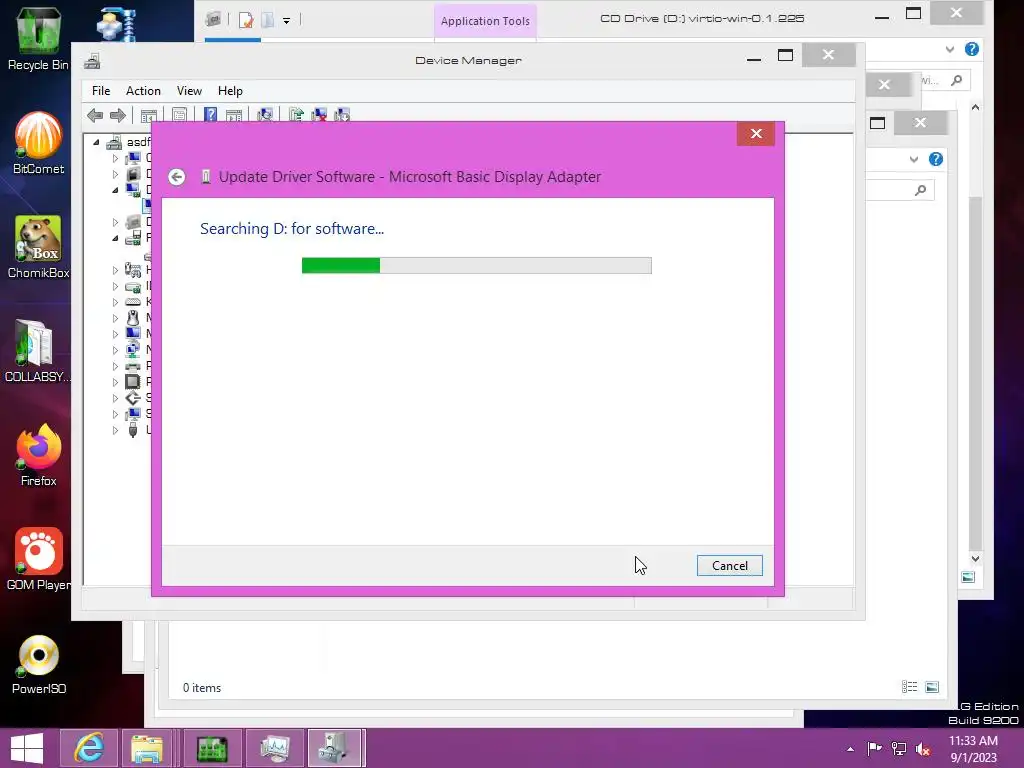Show hidden tray icons arrow
This screenshot has height=768, width=1024.
[850, 749]
